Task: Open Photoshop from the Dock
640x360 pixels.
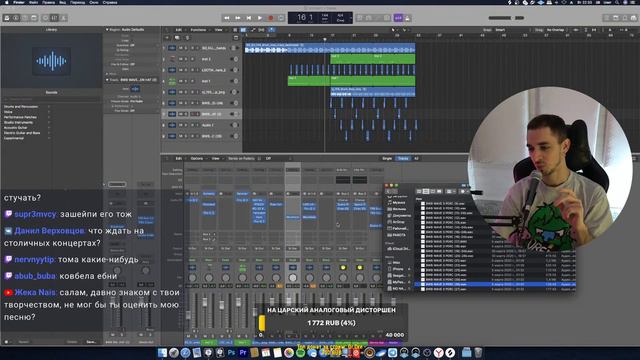Action: point(231,352)
